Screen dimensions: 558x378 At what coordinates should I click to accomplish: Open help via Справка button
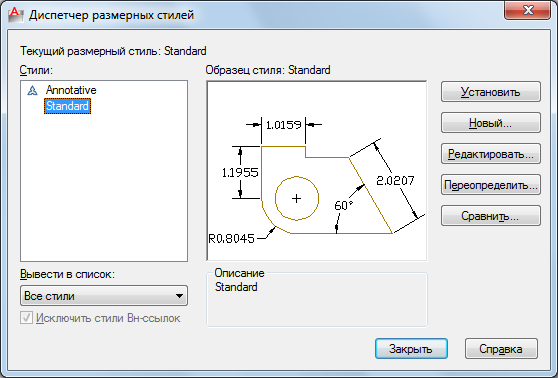tap(501, 349)
